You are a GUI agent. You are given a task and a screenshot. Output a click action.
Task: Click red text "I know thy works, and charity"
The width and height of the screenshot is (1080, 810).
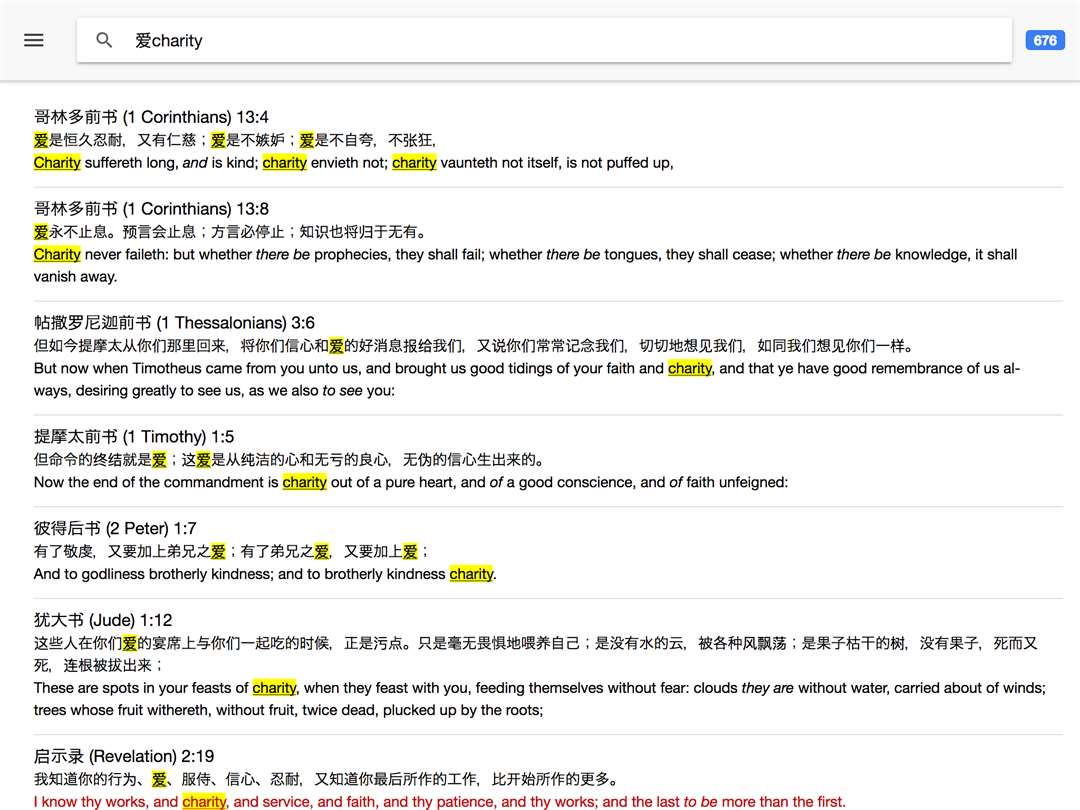click(x=130, y=802)
